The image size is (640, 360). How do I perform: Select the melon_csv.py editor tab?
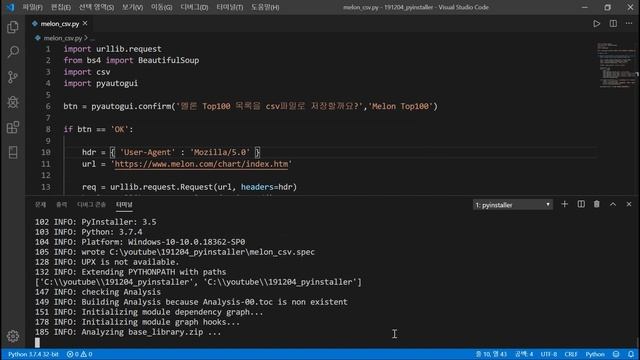pyautogui.click(x=60, y=24)
